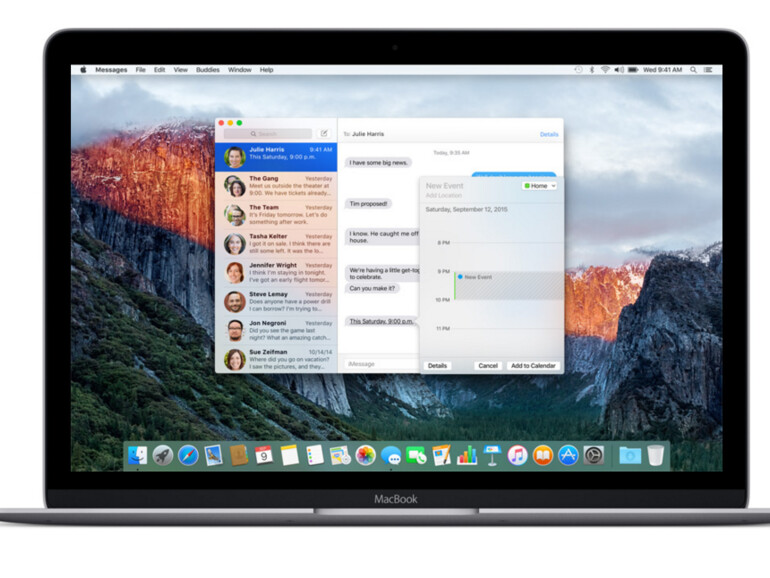Open Maps app in the dock
Viewport: 770px width, 578px height.
[340, 455]
